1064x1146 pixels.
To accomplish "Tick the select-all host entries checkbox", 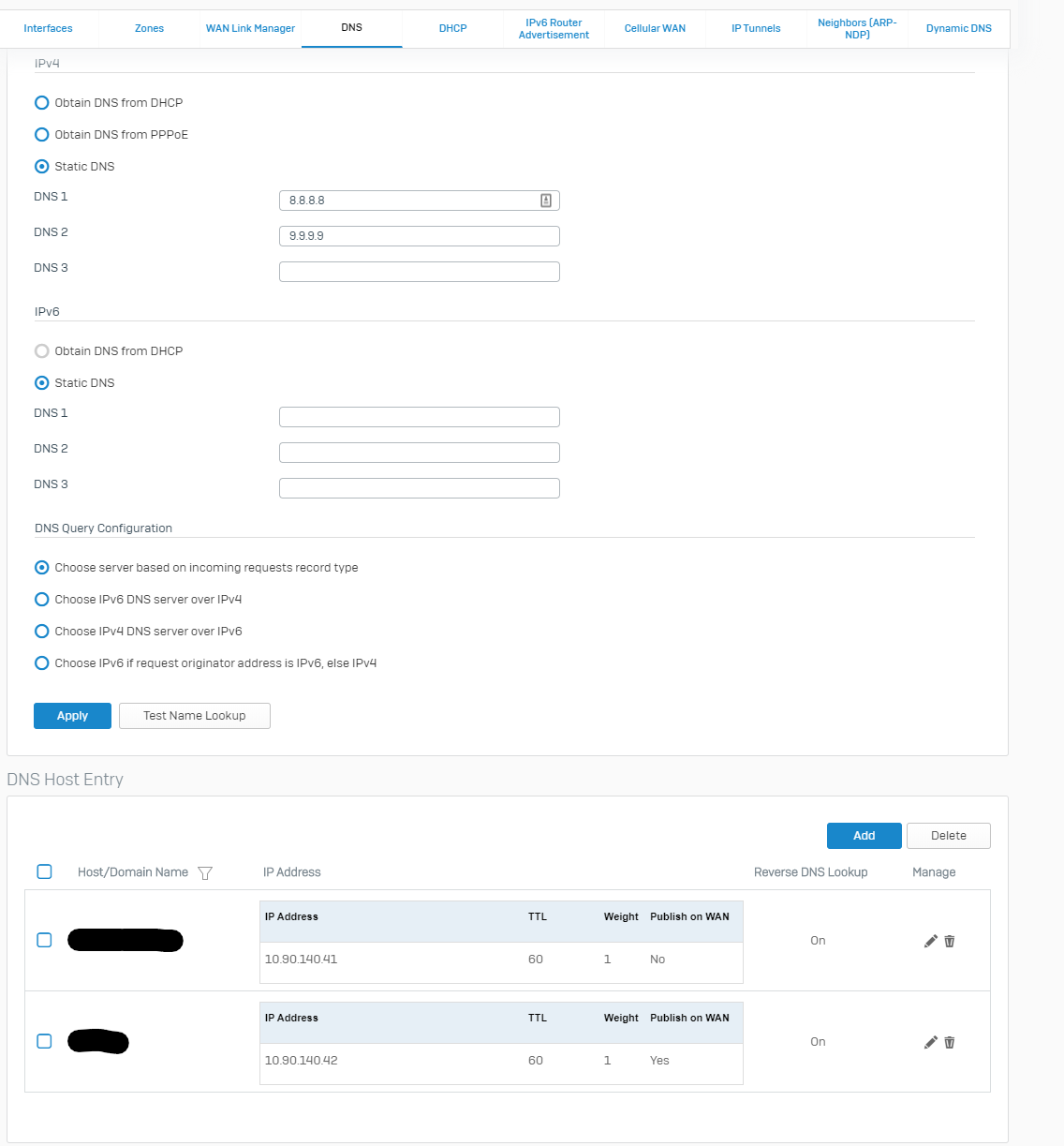I will coord(44,871).
